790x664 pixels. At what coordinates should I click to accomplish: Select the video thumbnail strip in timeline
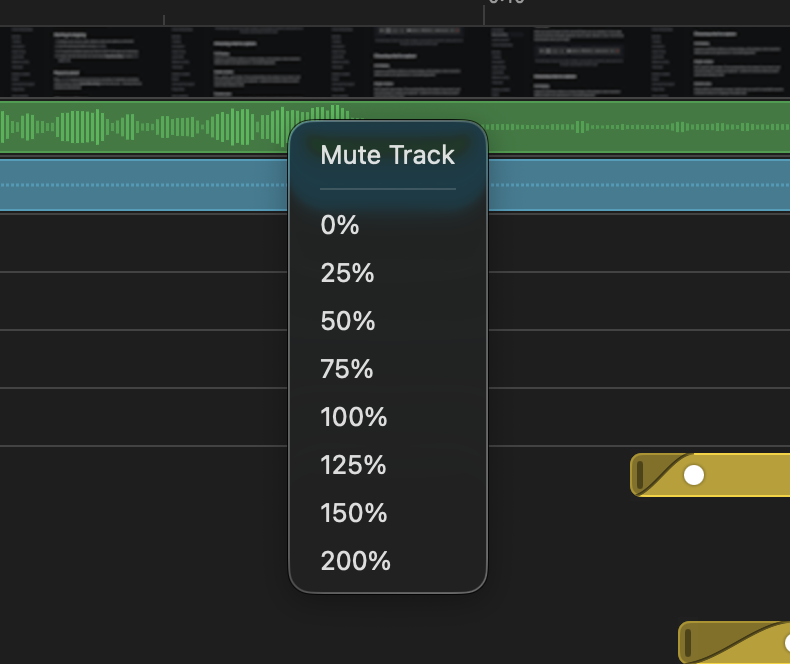(395, 61)
